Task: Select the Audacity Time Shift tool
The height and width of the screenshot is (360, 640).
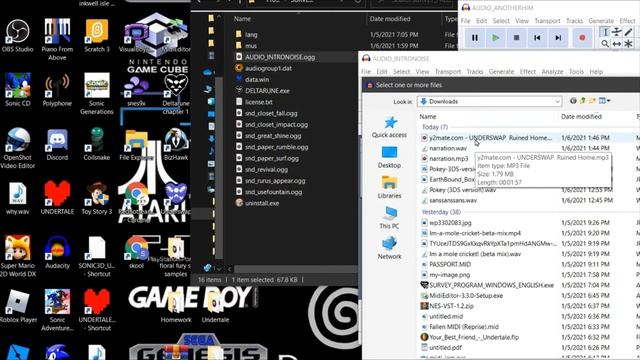Action: [617, 43]
